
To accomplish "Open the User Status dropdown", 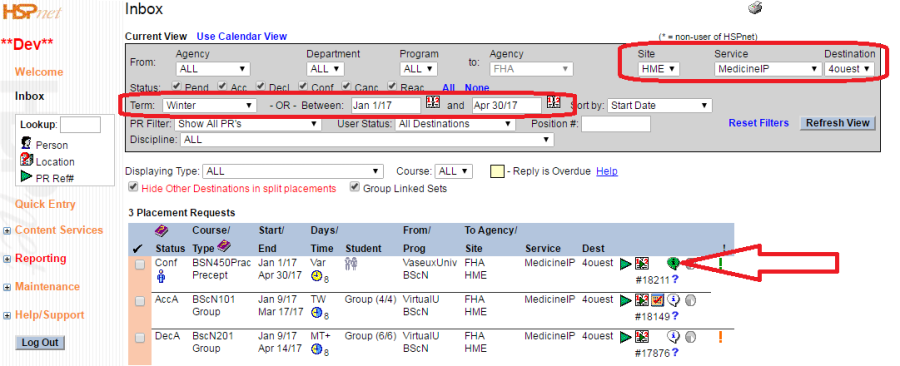I will coord(455,124).
